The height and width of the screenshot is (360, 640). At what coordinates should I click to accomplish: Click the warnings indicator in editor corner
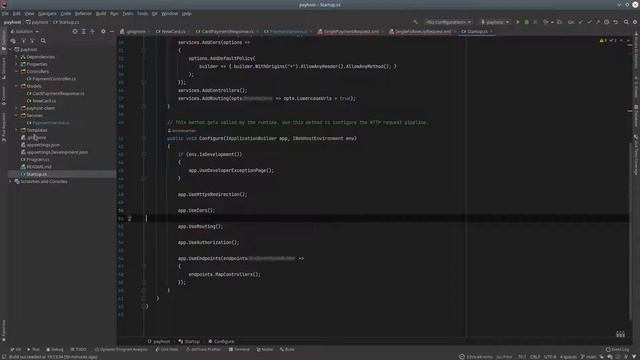pyautogui.click(x=603, y=41)
